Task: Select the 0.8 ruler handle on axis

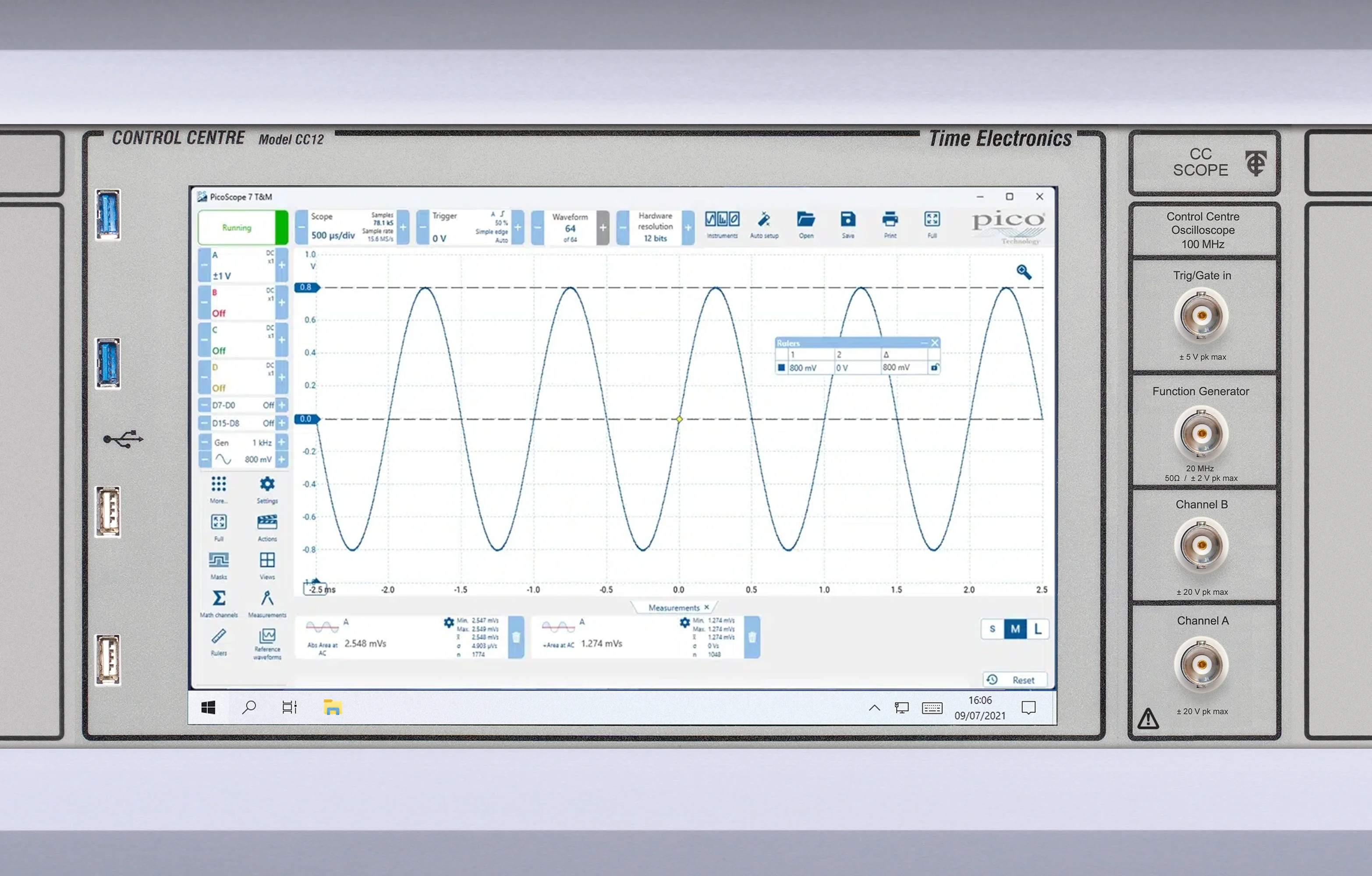Action: [x=307, y=287]
